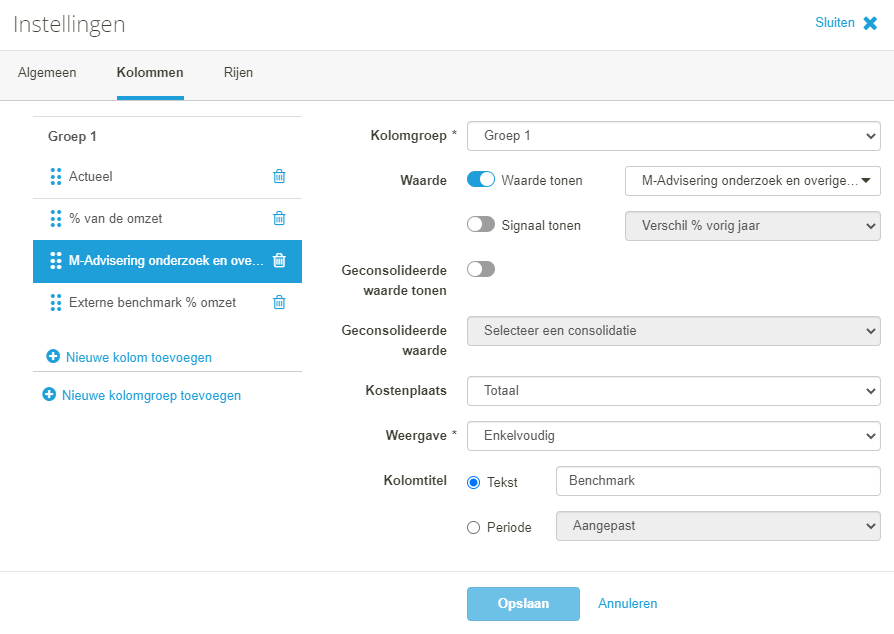Image resolution: width=894 pixels, height=634 pixels.
Task: Delete Externe benchmark % omzet column
Action: 279,302
